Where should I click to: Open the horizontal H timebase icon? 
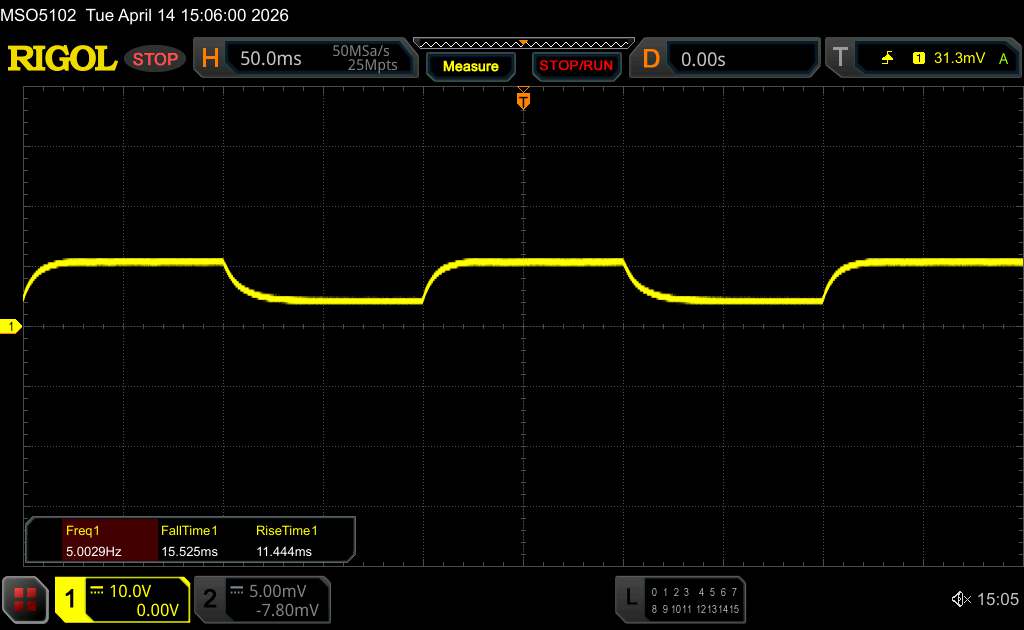tap(210, 58)
